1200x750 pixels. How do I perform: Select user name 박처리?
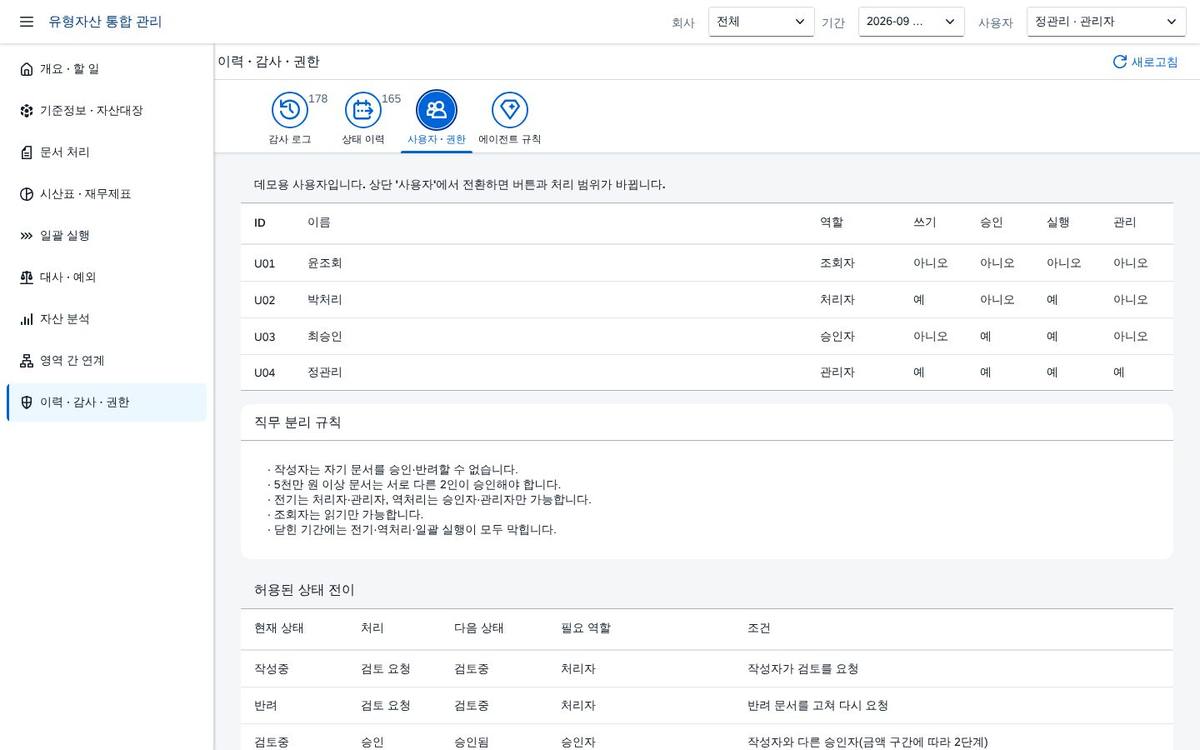coord(325,300)
